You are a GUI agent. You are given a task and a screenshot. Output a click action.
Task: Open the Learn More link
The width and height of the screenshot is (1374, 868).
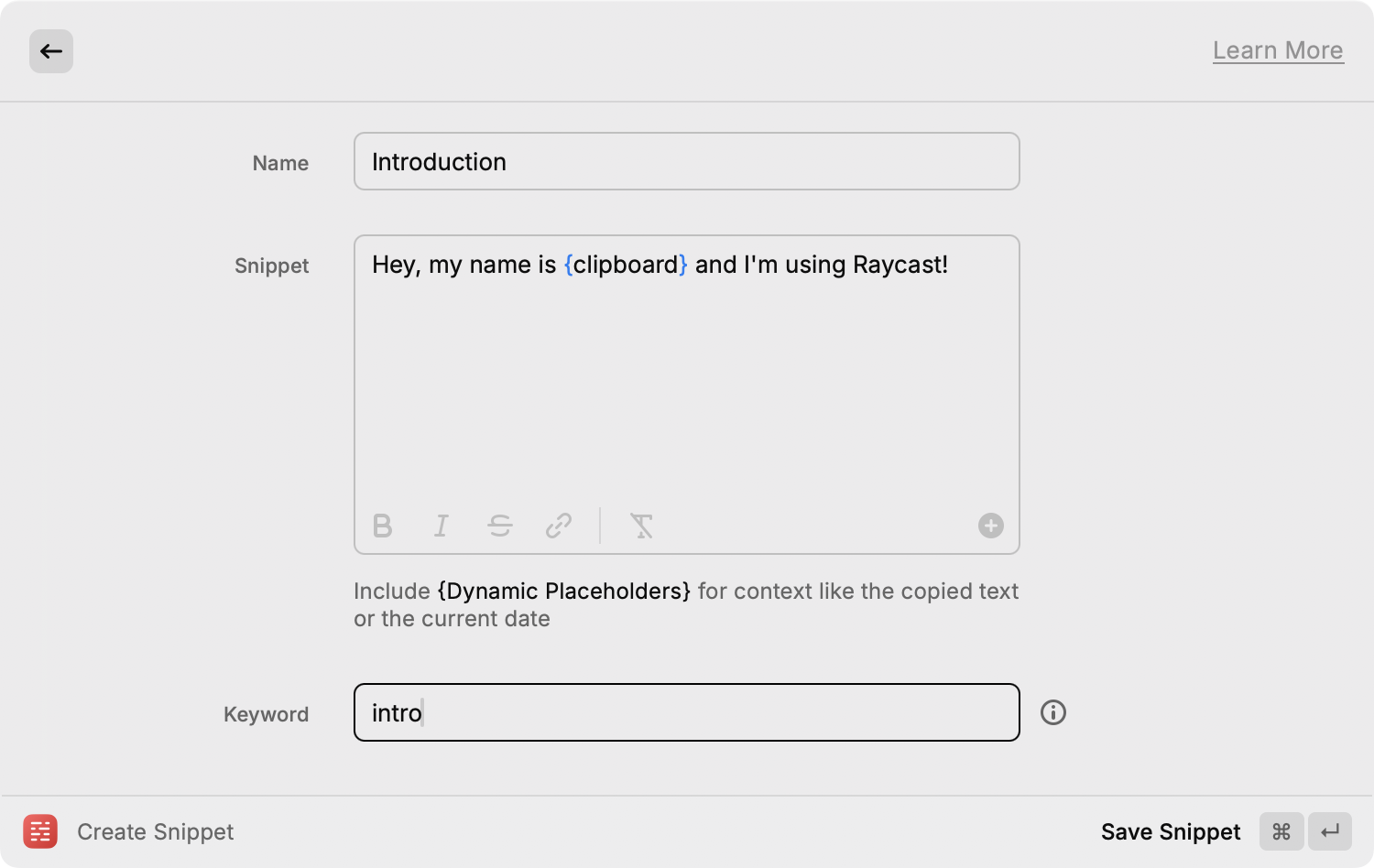tap(1278, 50)
